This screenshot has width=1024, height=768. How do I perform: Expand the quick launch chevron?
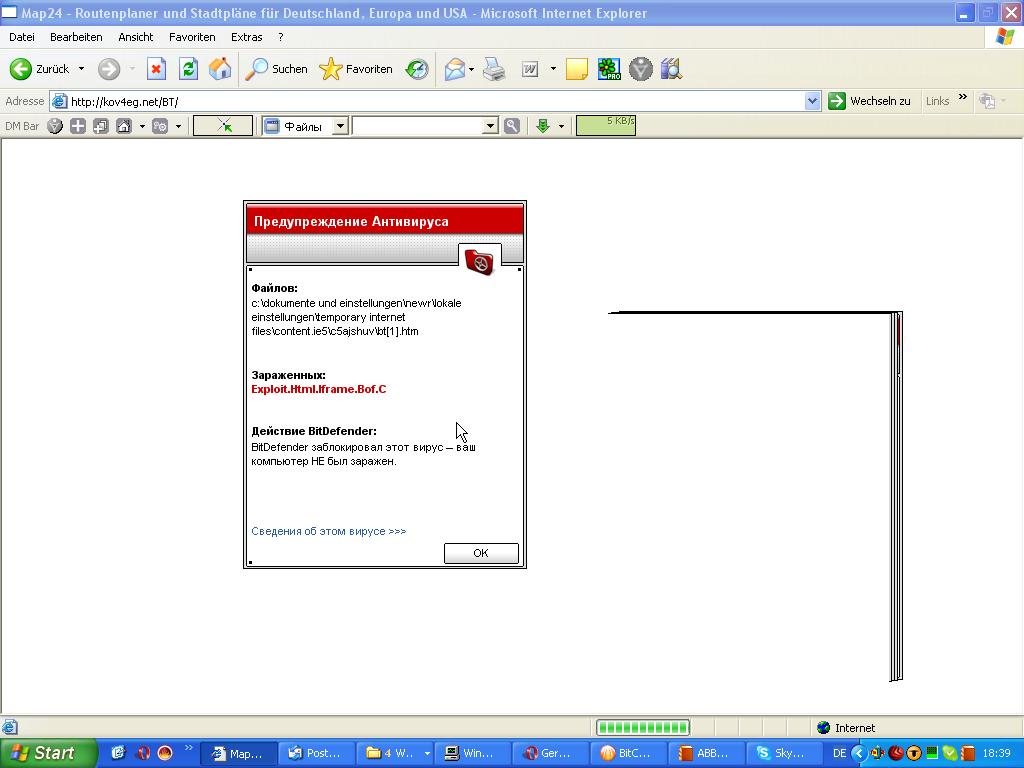[x=189, y=748]
